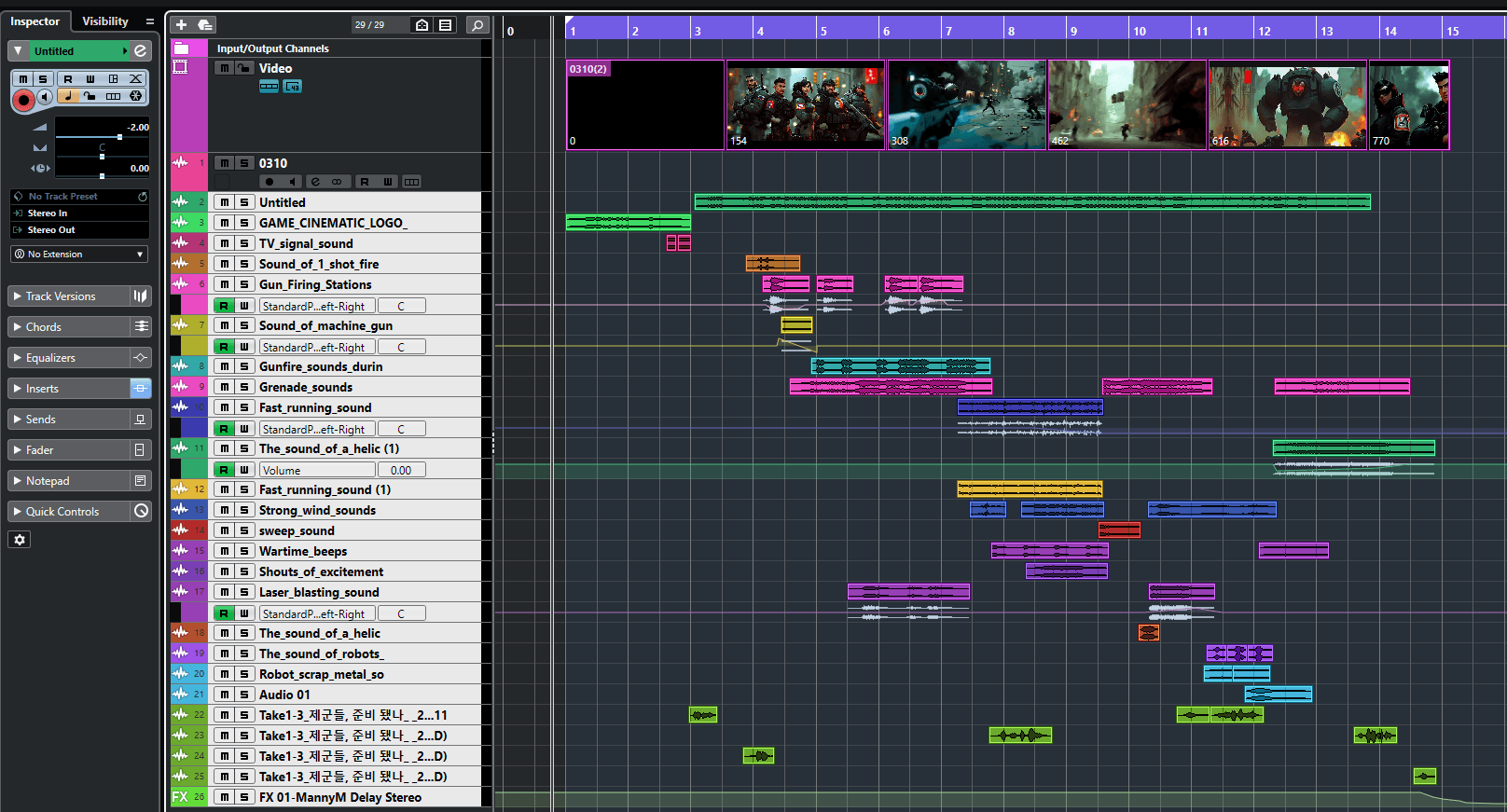Screen dimensions: 1507x812
Task: Switch to the Visibility tab
Action: 104,21
